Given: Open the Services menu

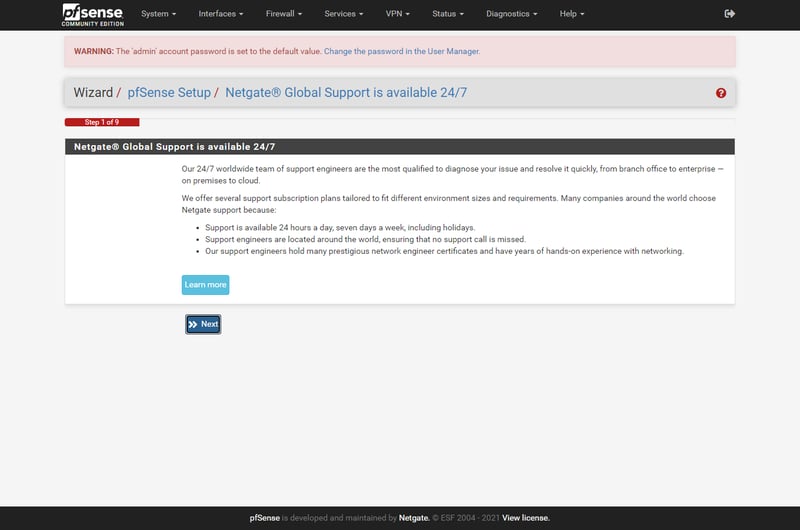Looking at the screenshot, I should [344, 14].
